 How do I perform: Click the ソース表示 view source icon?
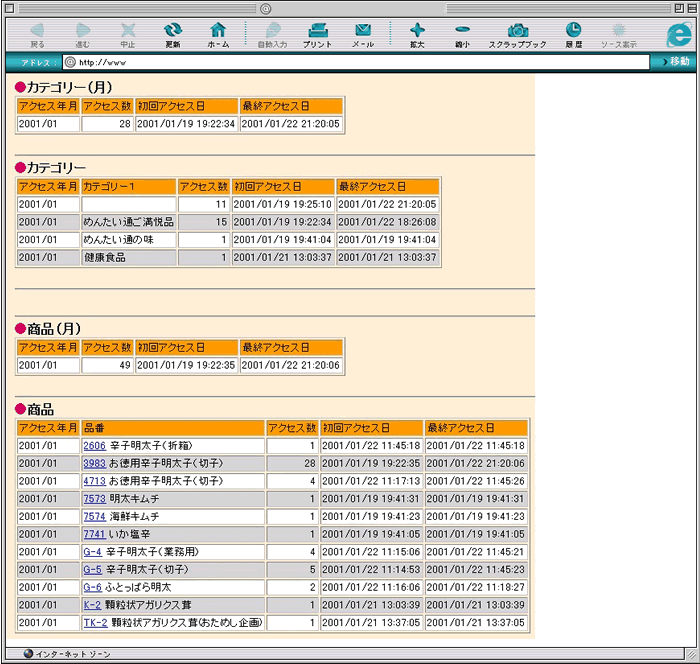point(619,35)
